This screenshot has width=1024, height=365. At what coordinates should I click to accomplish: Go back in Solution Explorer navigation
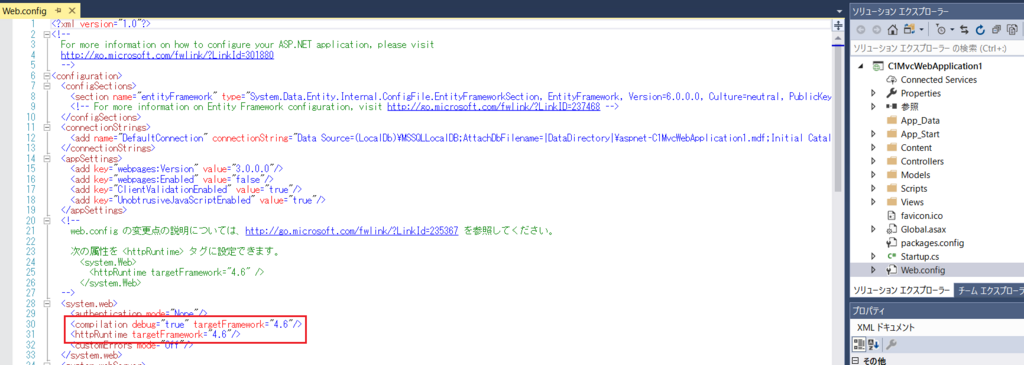(860, 29)
